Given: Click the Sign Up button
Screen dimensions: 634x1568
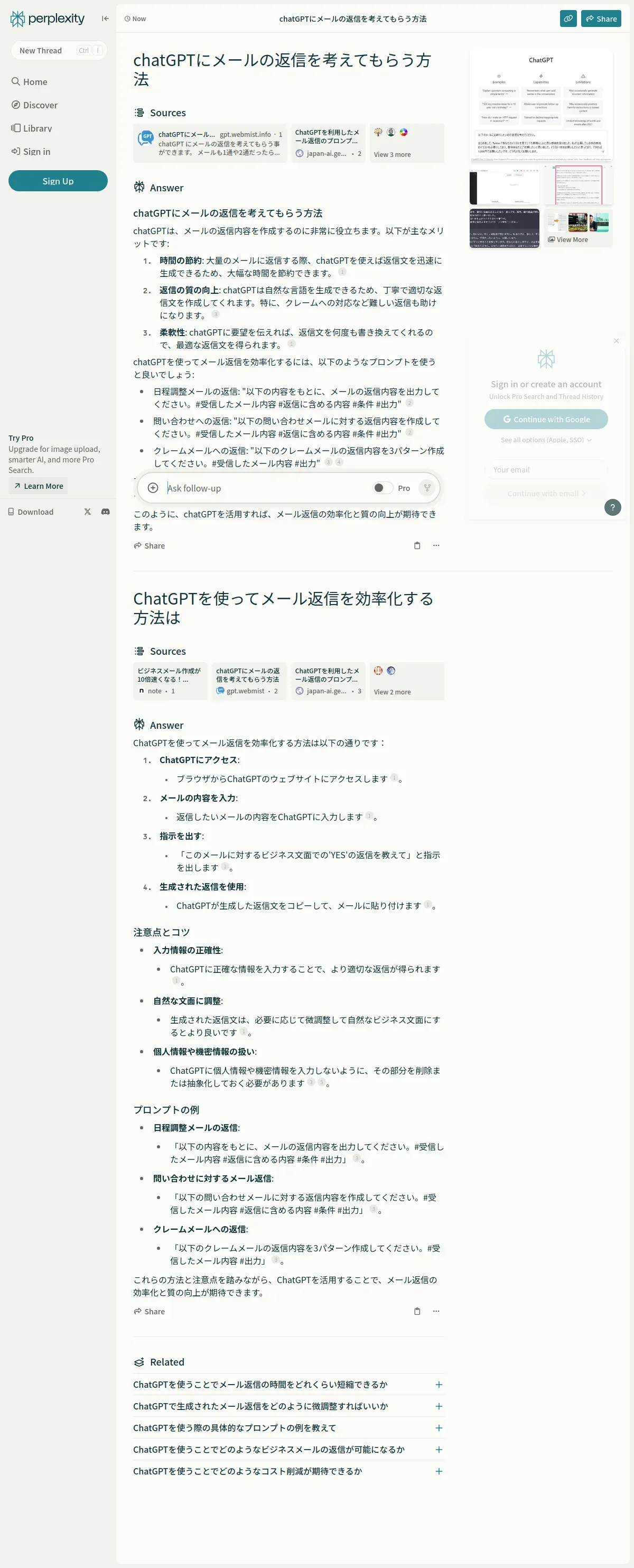Looking at the screenshot, I should (58, 181).
